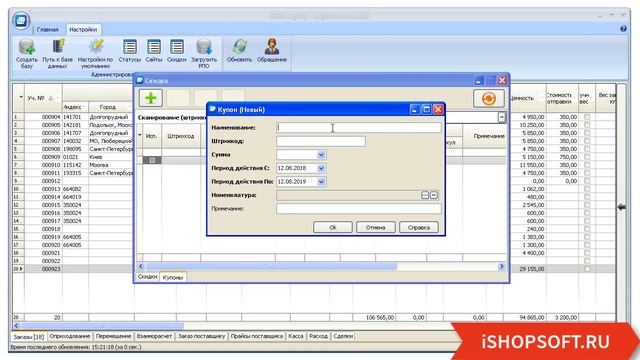Toggle checkbox in row with 2 545,00
The height and width of the screenshot is (360, 640).
click(x=587, y=205)
